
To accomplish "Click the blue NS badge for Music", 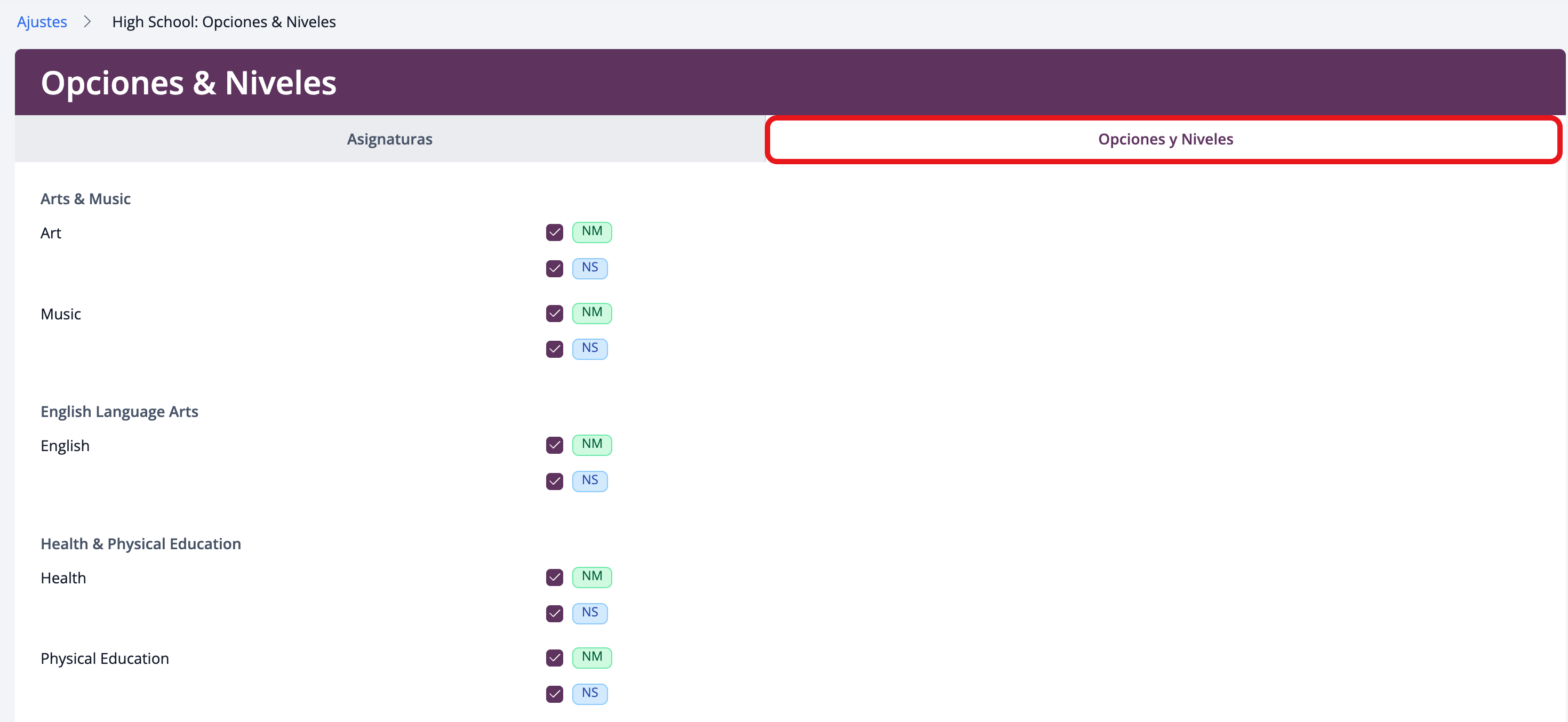I will point(589,349).
